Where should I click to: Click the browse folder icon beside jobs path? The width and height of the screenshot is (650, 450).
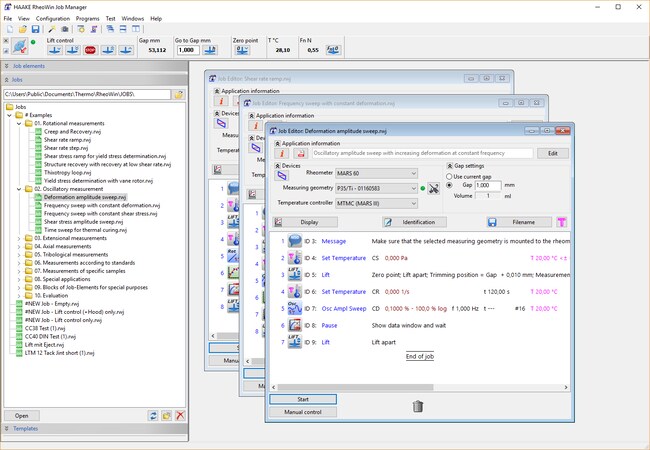tap(178, 94)
